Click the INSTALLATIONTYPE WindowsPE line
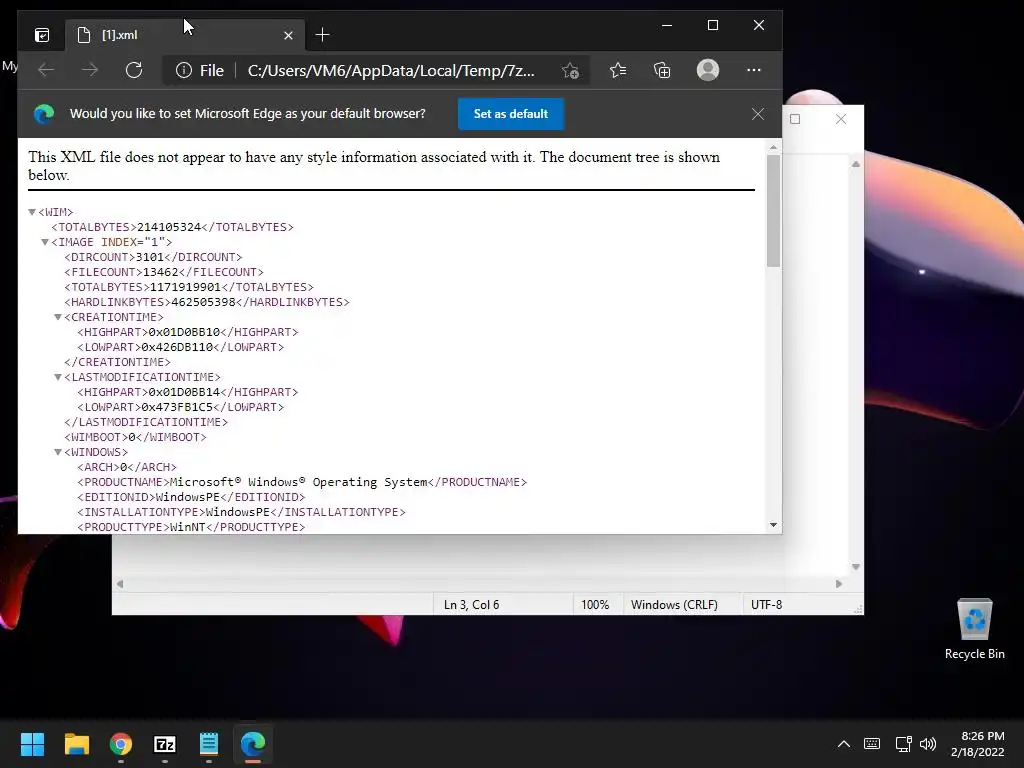Screen dimensions: 1024x768 241,512
